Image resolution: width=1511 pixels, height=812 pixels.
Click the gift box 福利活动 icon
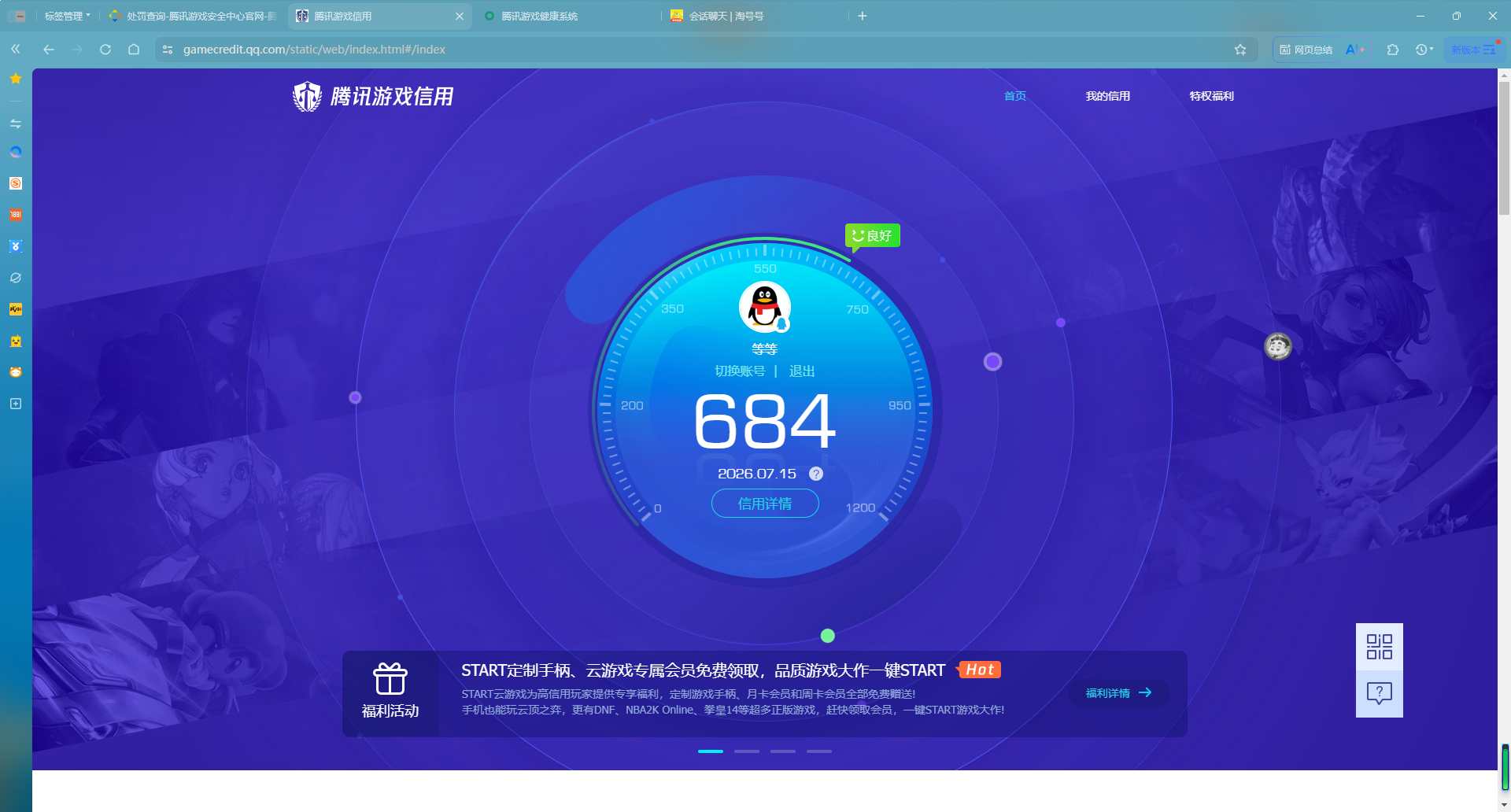[x=390, y=679]
